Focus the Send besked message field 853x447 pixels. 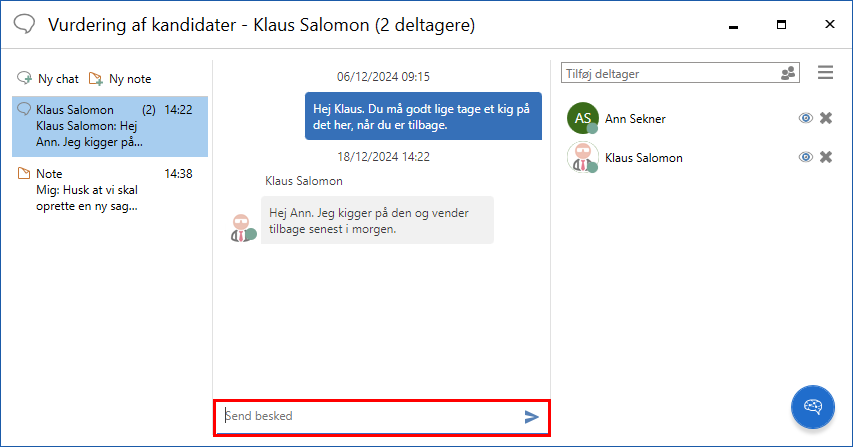pyautogui.click(x=368, y=416)
